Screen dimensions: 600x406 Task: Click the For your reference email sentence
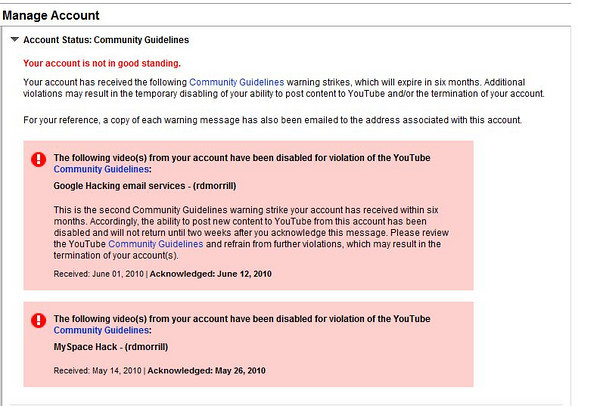pos(272,120)
